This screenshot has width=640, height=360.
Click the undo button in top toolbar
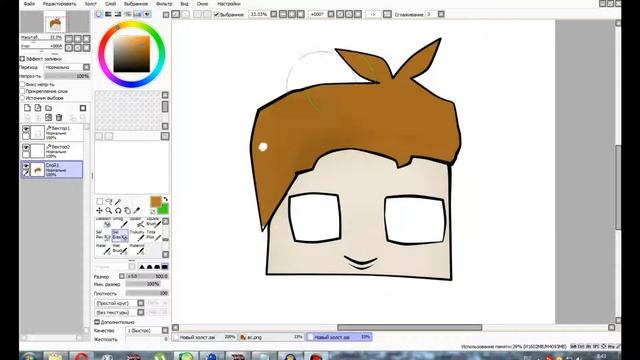(x=176, y=14)
